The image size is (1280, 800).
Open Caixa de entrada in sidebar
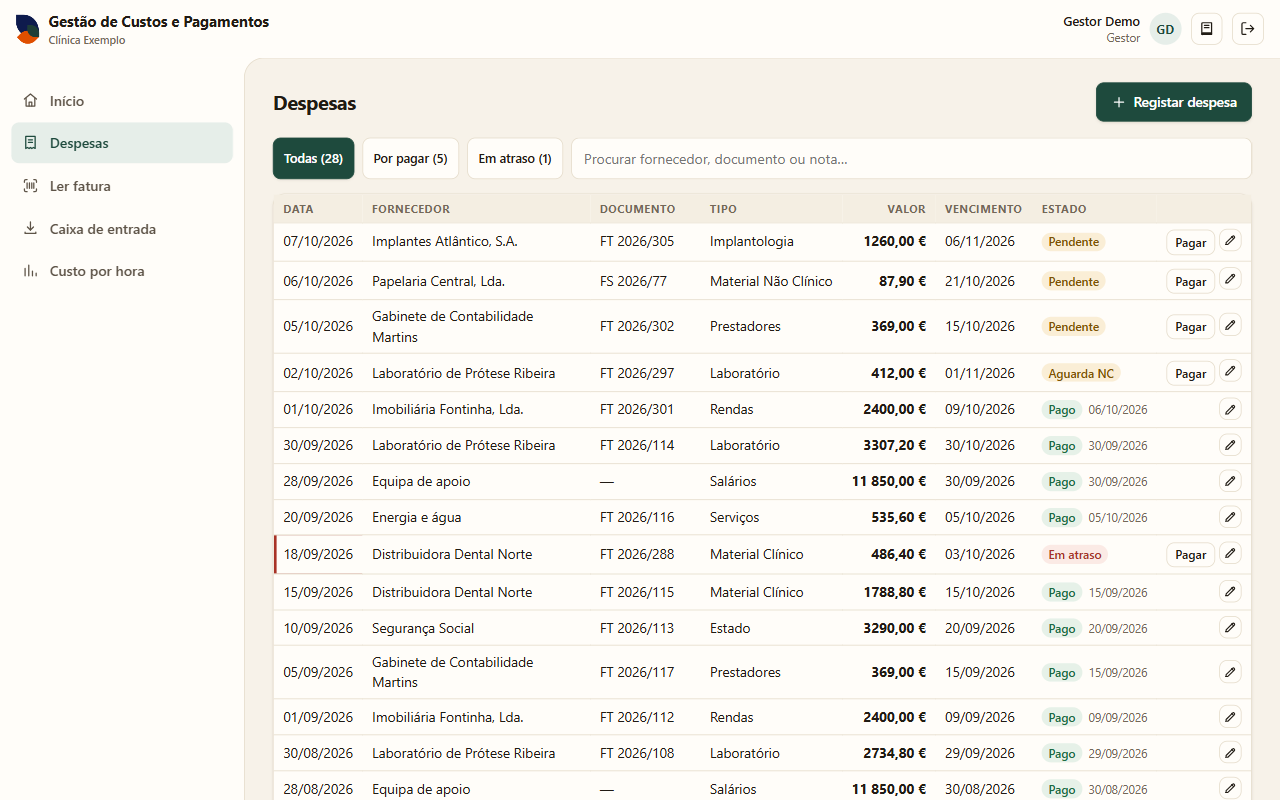[122, 229]
